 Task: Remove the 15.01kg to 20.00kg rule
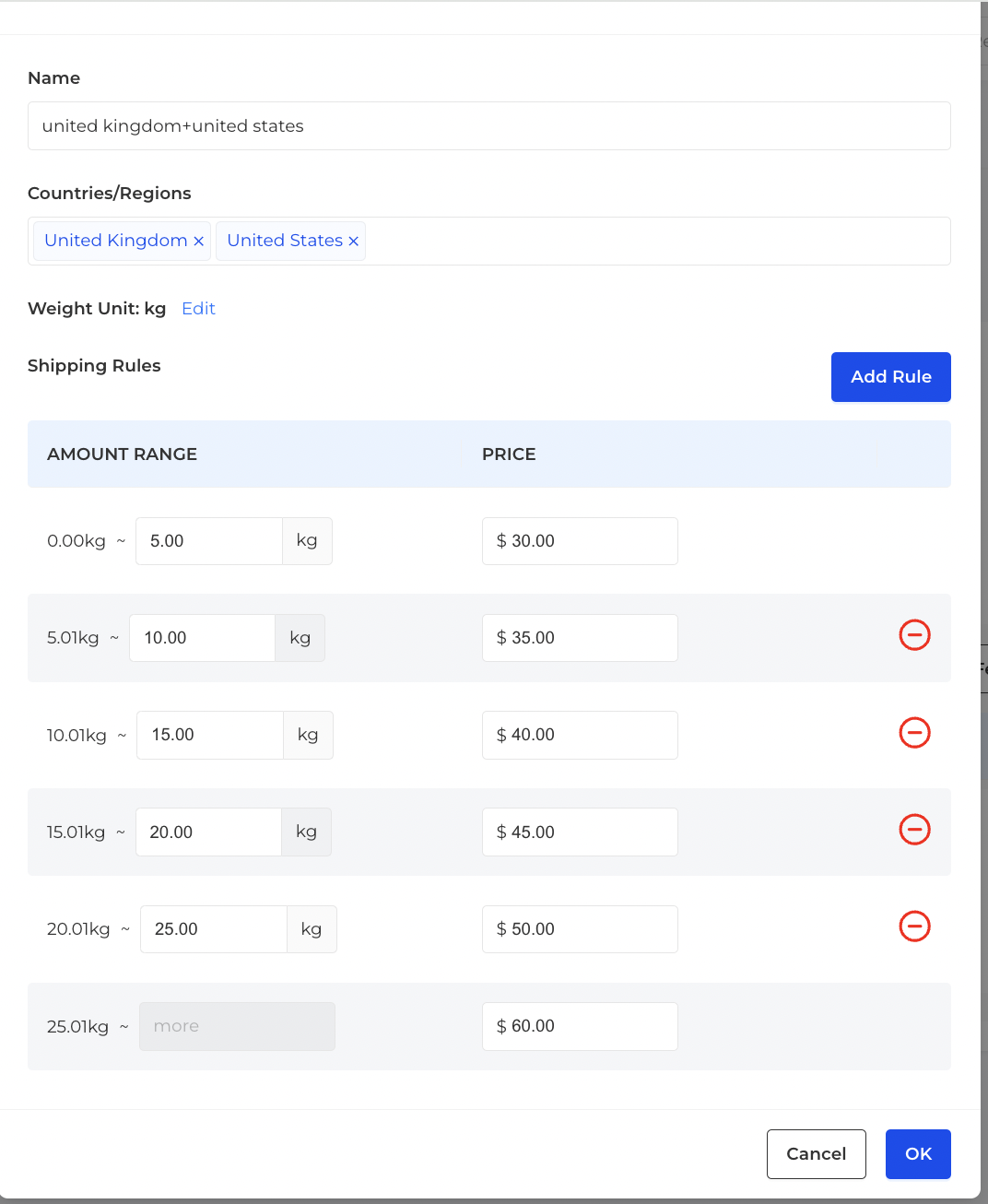[914, 830]
